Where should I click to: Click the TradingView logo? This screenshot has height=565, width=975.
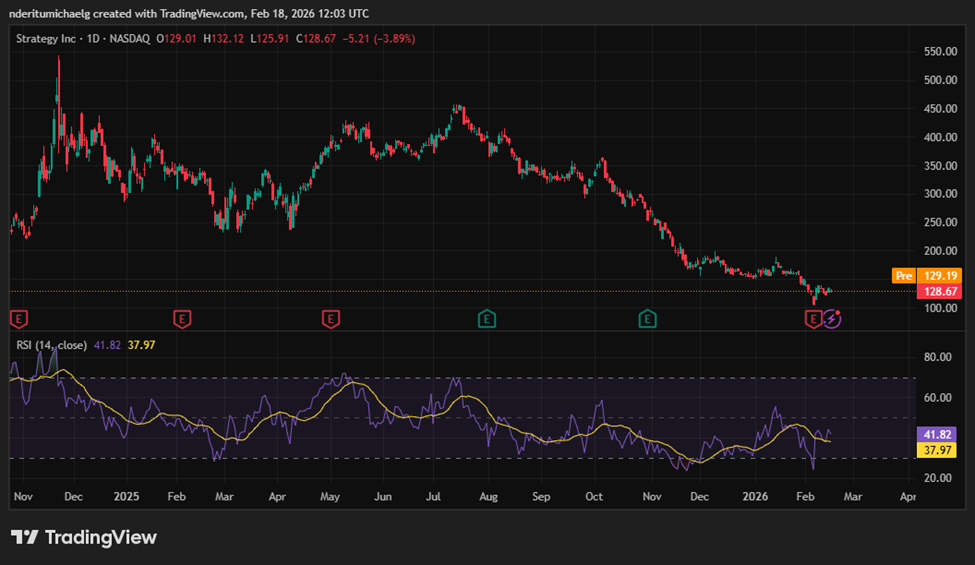84,537
